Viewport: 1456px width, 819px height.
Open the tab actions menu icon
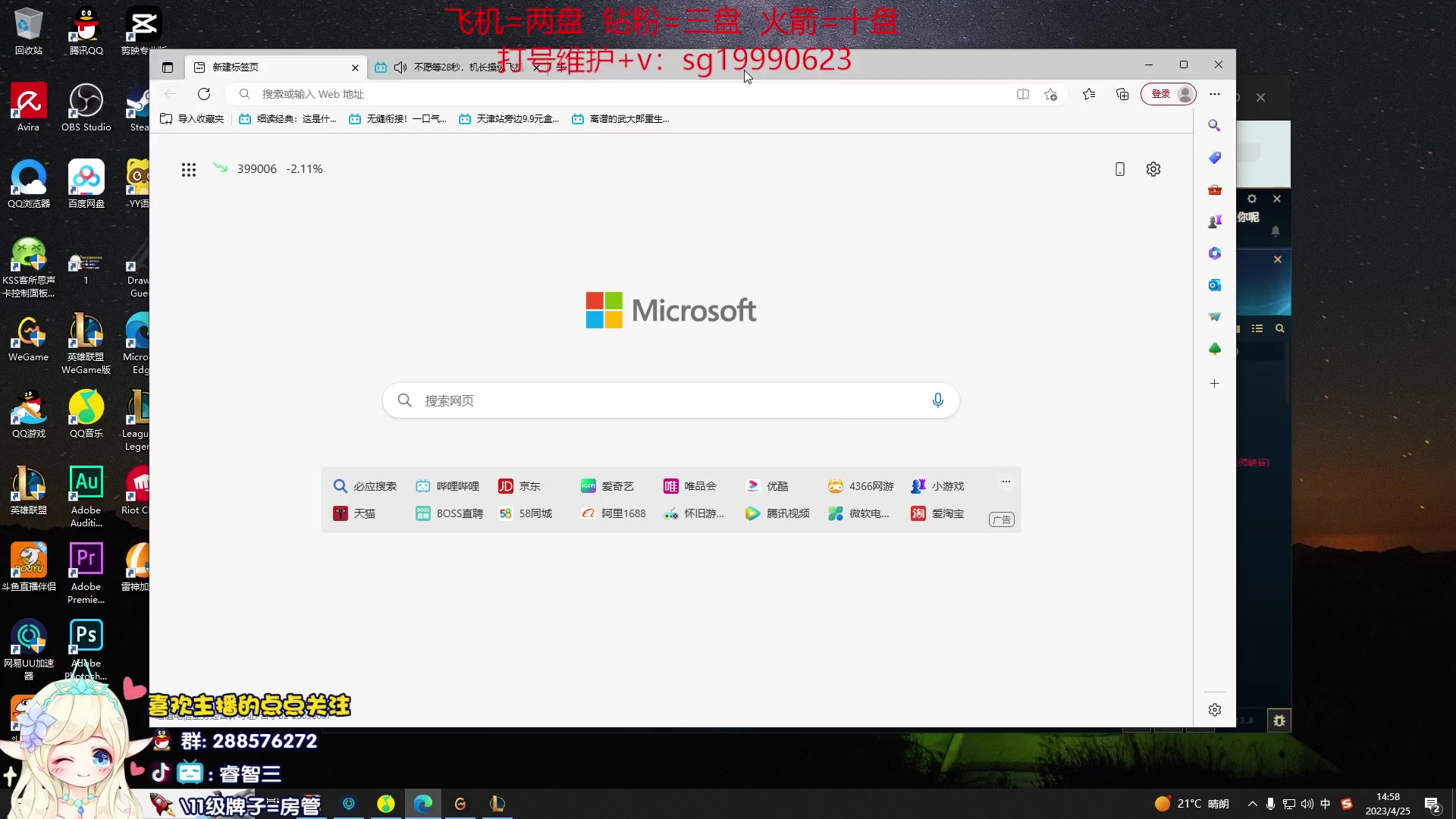(168, 67)
